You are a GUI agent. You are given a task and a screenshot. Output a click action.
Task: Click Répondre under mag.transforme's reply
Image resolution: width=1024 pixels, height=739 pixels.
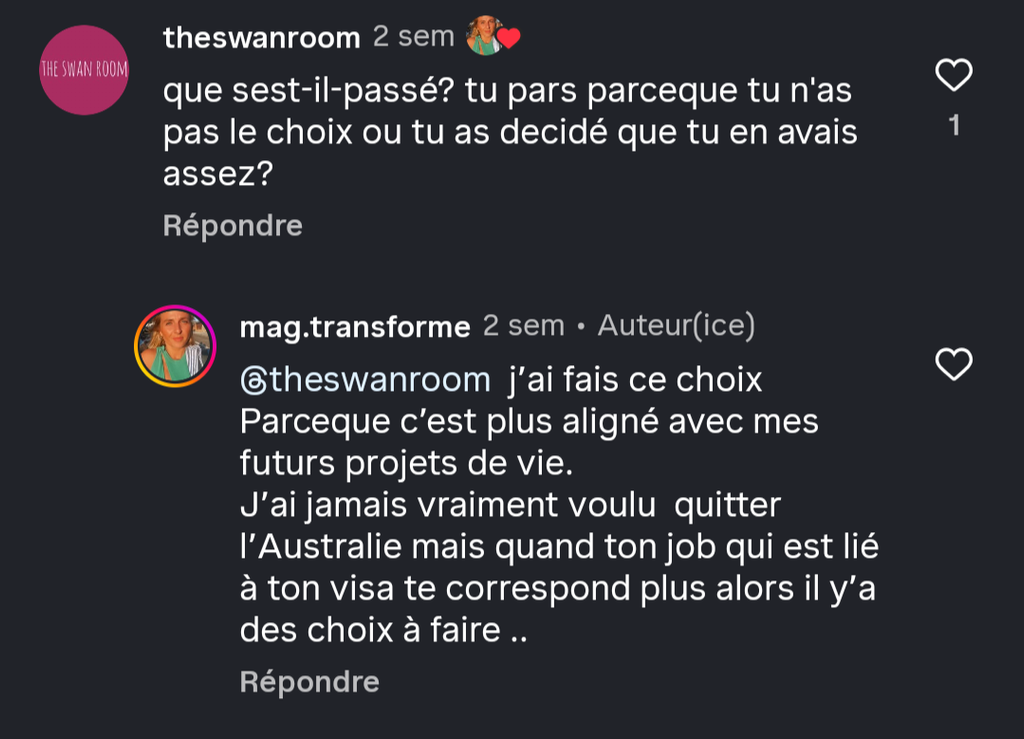[x=310, y=682]
